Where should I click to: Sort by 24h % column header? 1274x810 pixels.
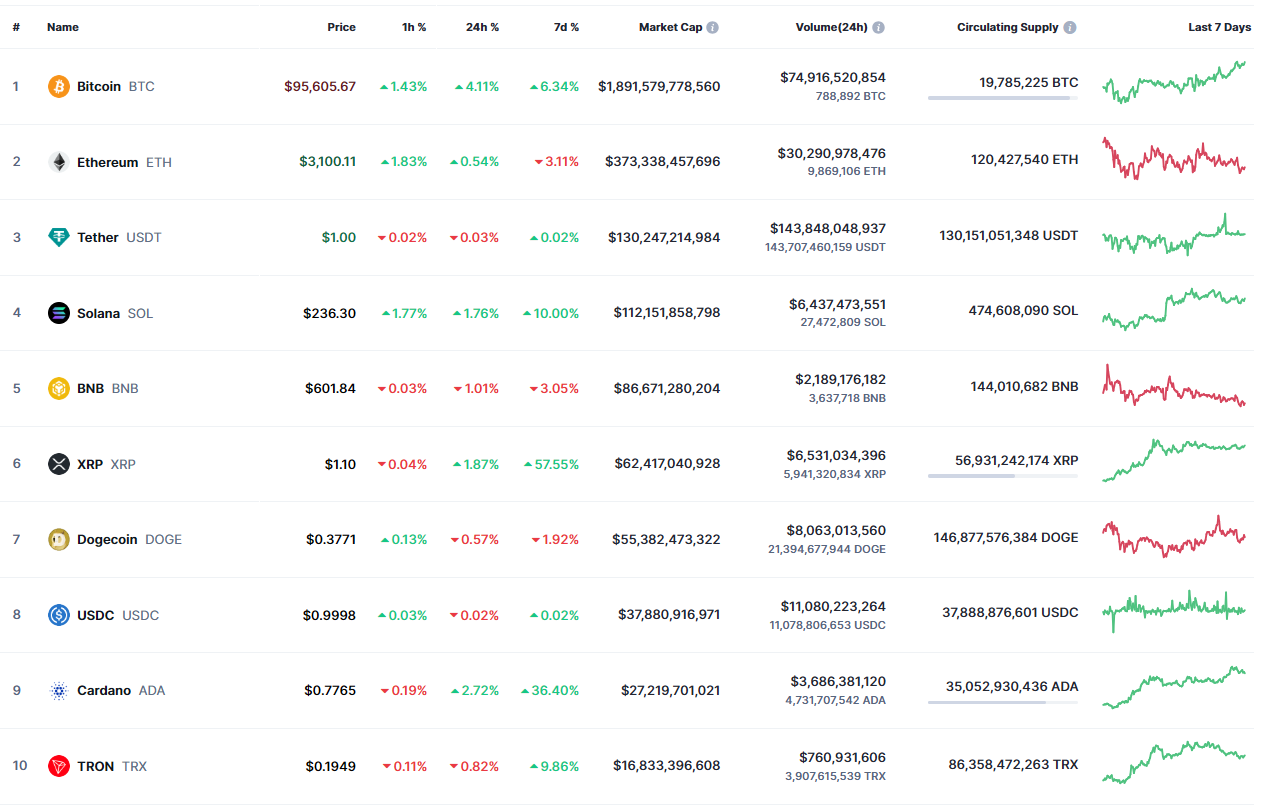(x=482, y=28)
